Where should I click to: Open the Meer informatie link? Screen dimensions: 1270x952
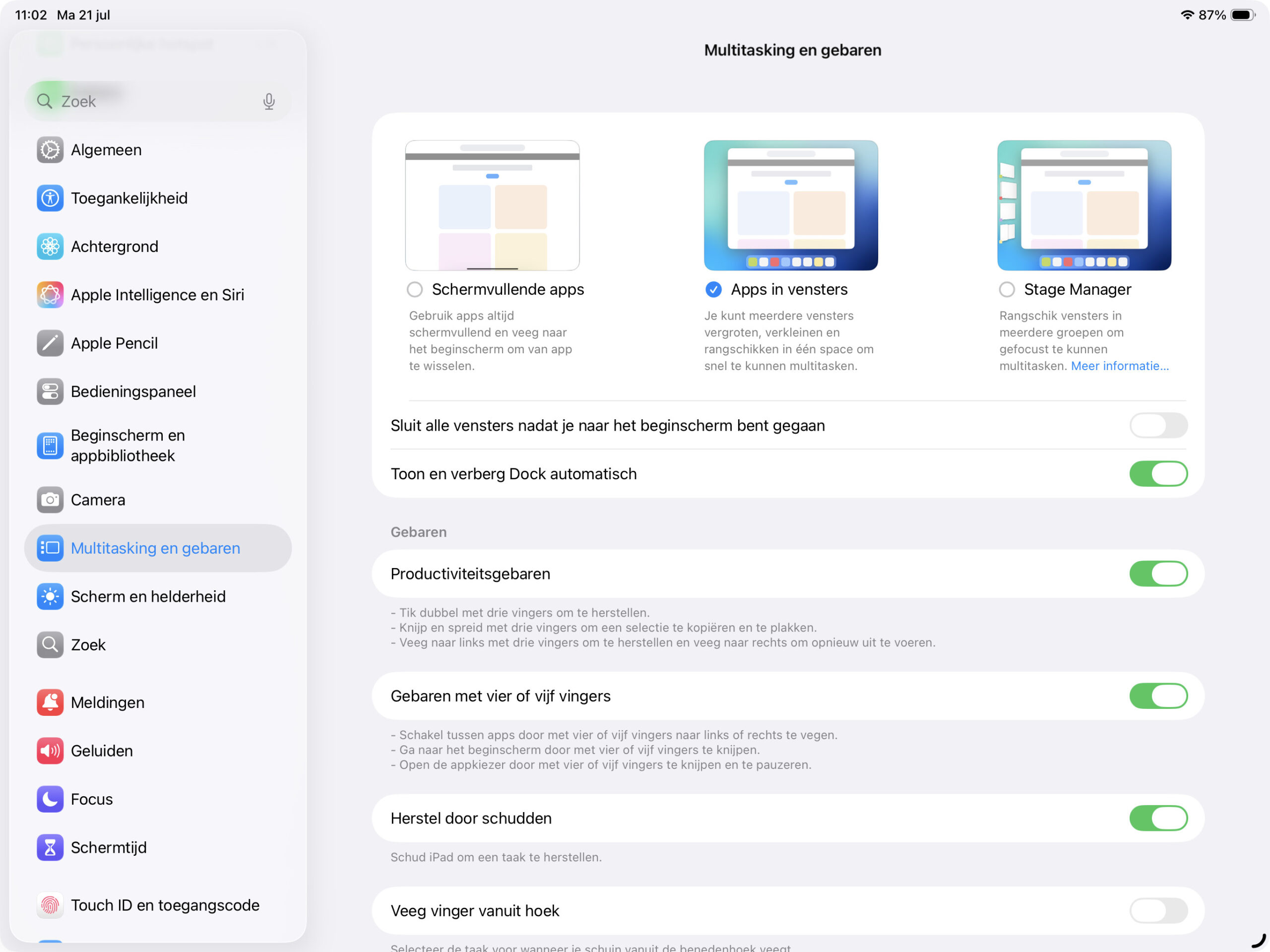tap(1119, 366)
